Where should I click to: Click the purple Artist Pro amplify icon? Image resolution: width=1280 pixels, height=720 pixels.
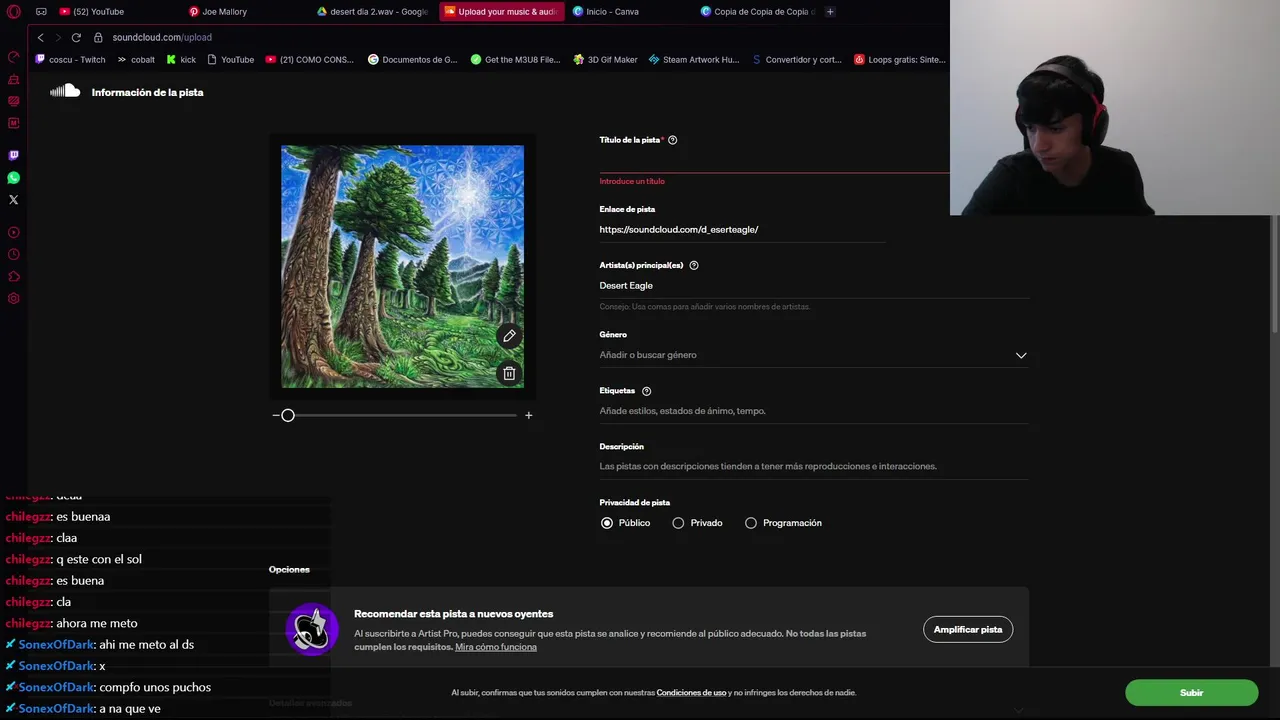312,629
